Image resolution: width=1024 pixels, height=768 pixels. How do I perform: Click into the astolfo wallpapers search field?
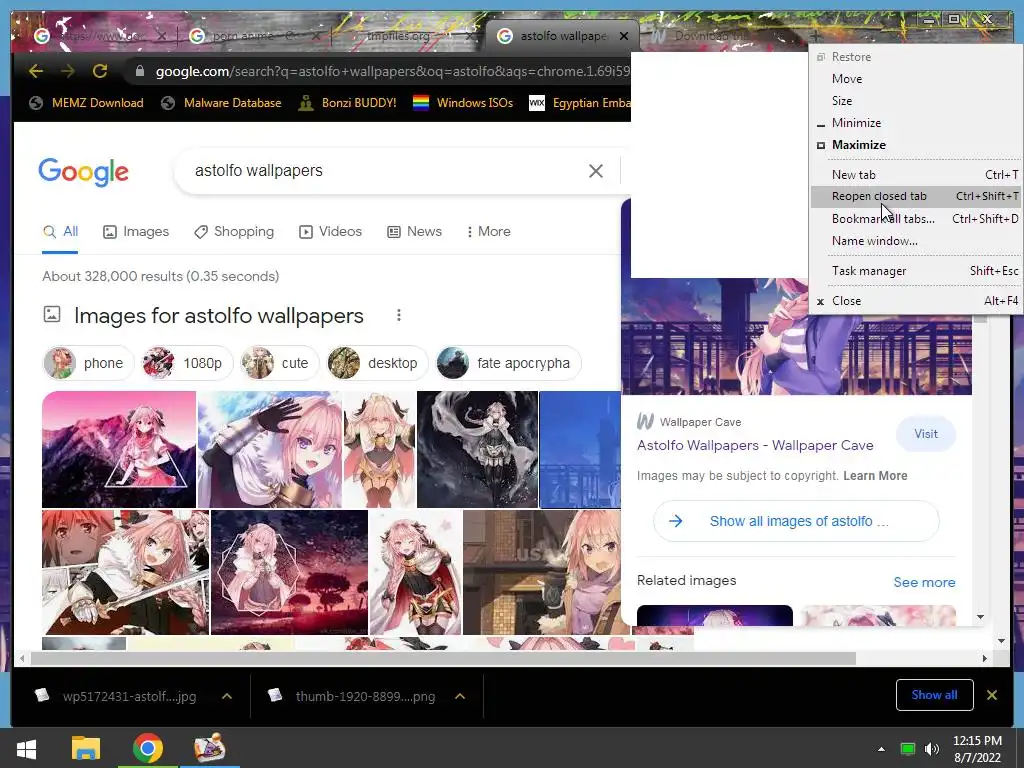click(x=385, y=170)
